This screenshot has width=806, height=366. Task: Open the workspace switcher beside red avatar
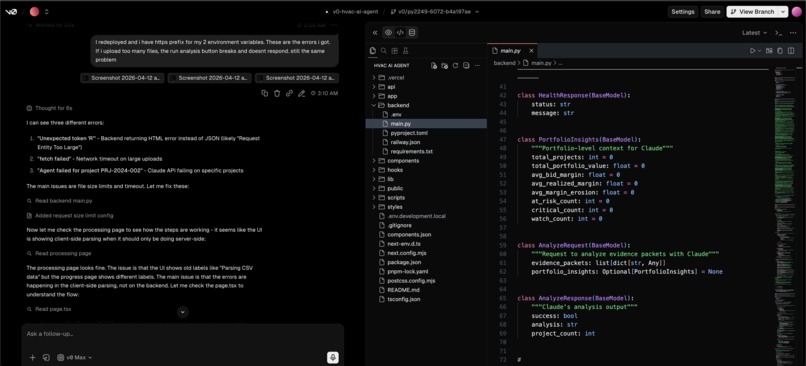coord(47,11)
